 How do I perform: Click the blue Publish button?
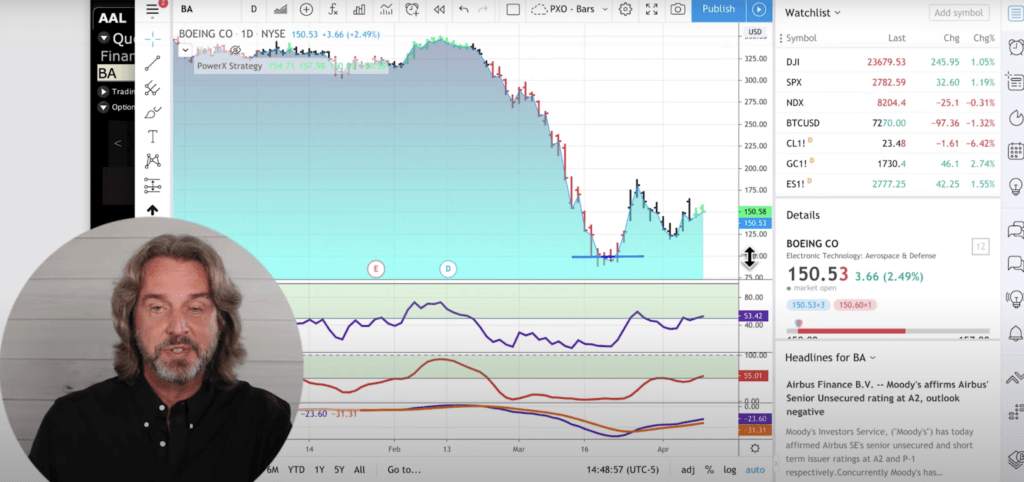[718, 9]
